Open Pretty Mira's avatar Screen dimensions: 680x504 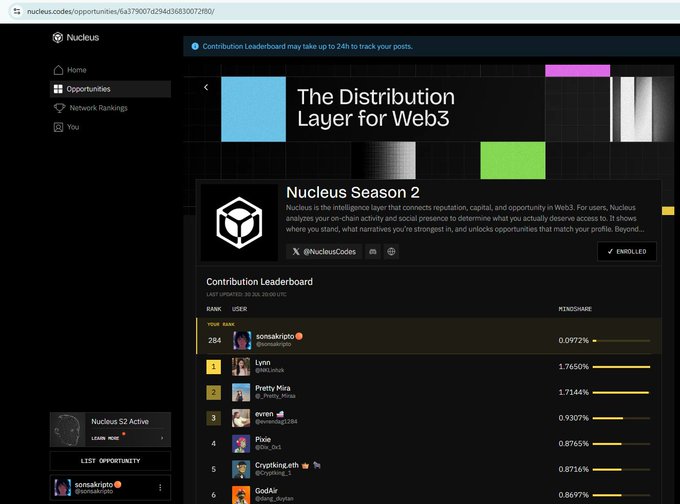tap(241, 392)
